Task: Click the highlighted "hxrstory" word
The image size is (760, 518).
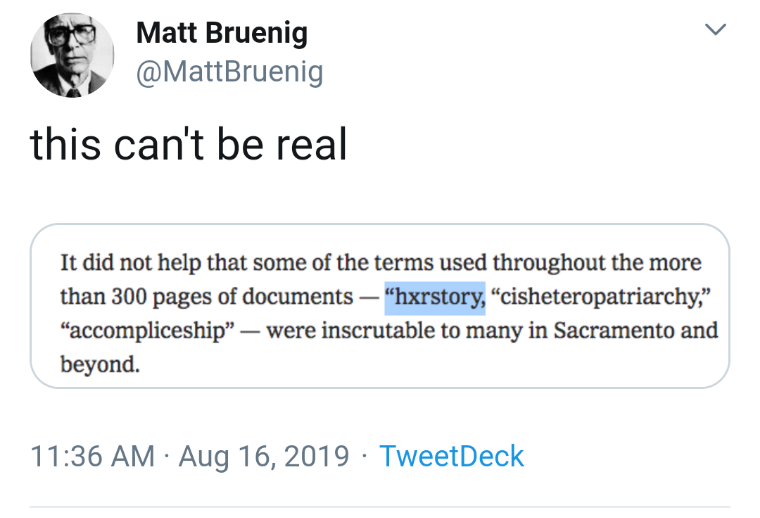Action: tap(437, 297)
